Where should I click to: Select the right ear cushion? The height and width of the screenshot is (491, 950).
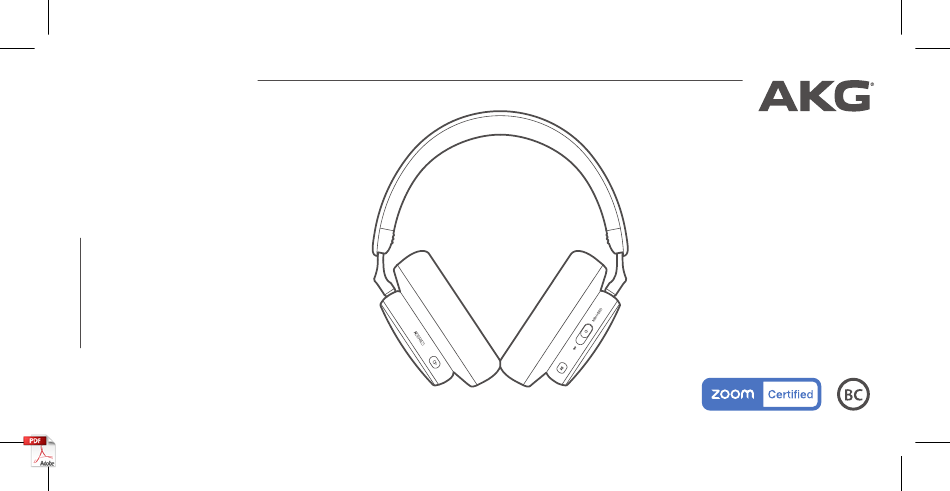[554, 318]
